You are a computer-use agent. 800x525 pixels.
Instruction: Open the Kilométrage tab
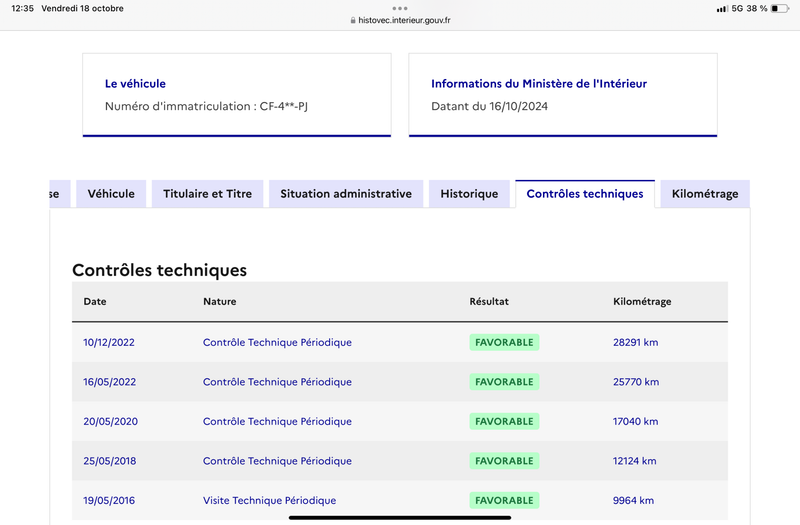click(x=705, y=194)
